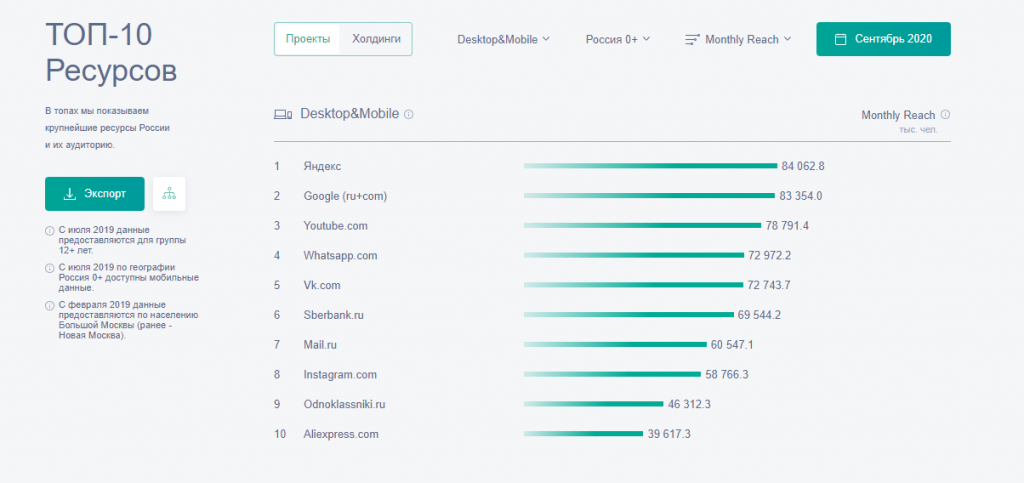Screen dimensions: 1024x483
Task: Open the Vk.com entry
Action: tap(322, 285)
